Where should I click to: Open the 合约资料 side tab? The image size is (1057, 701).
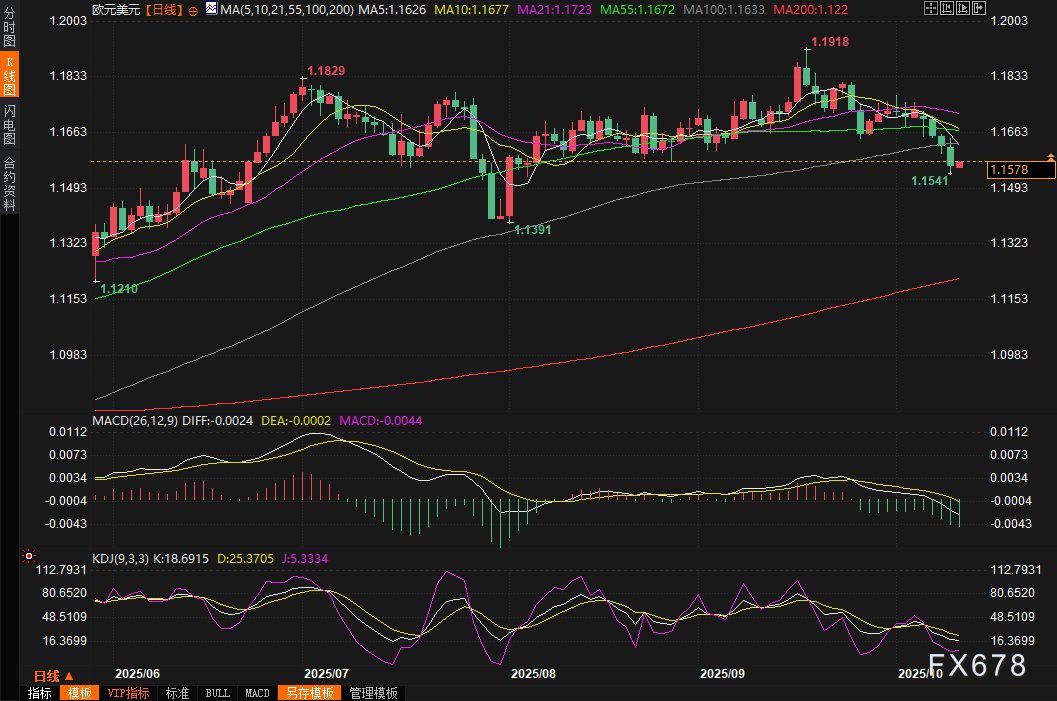pos(10,183)
